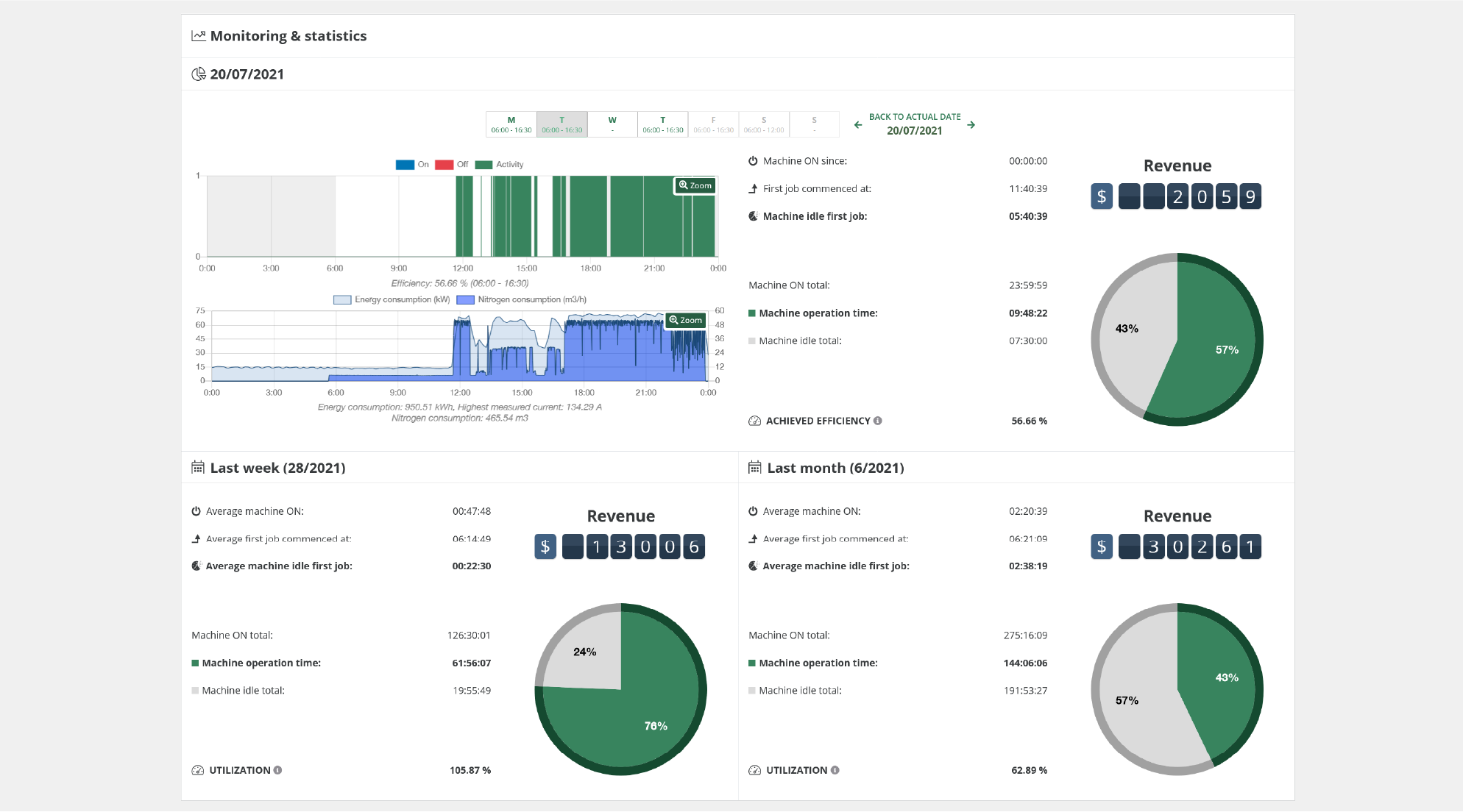Viewport: 1463px width, 812px height.
Task: Go to next date with right arrow
Action: click(971, 125)
